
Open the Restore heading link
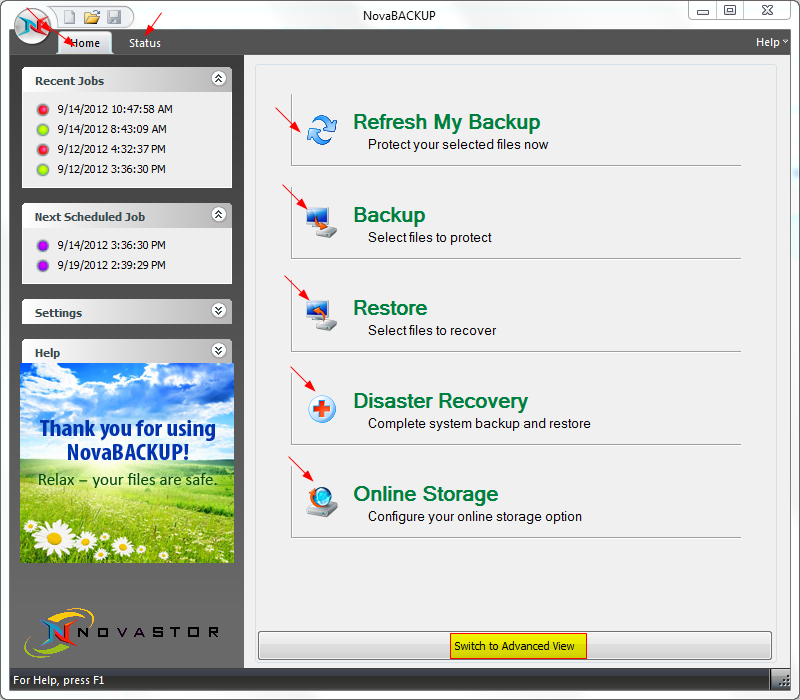pyautogui.click(x=390, y=308)
